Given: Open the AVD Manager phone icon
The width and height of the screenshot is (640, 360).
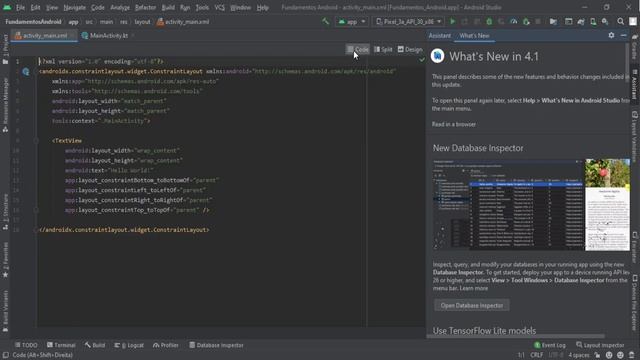Looking at the screenshot, I should pos(593,22).
